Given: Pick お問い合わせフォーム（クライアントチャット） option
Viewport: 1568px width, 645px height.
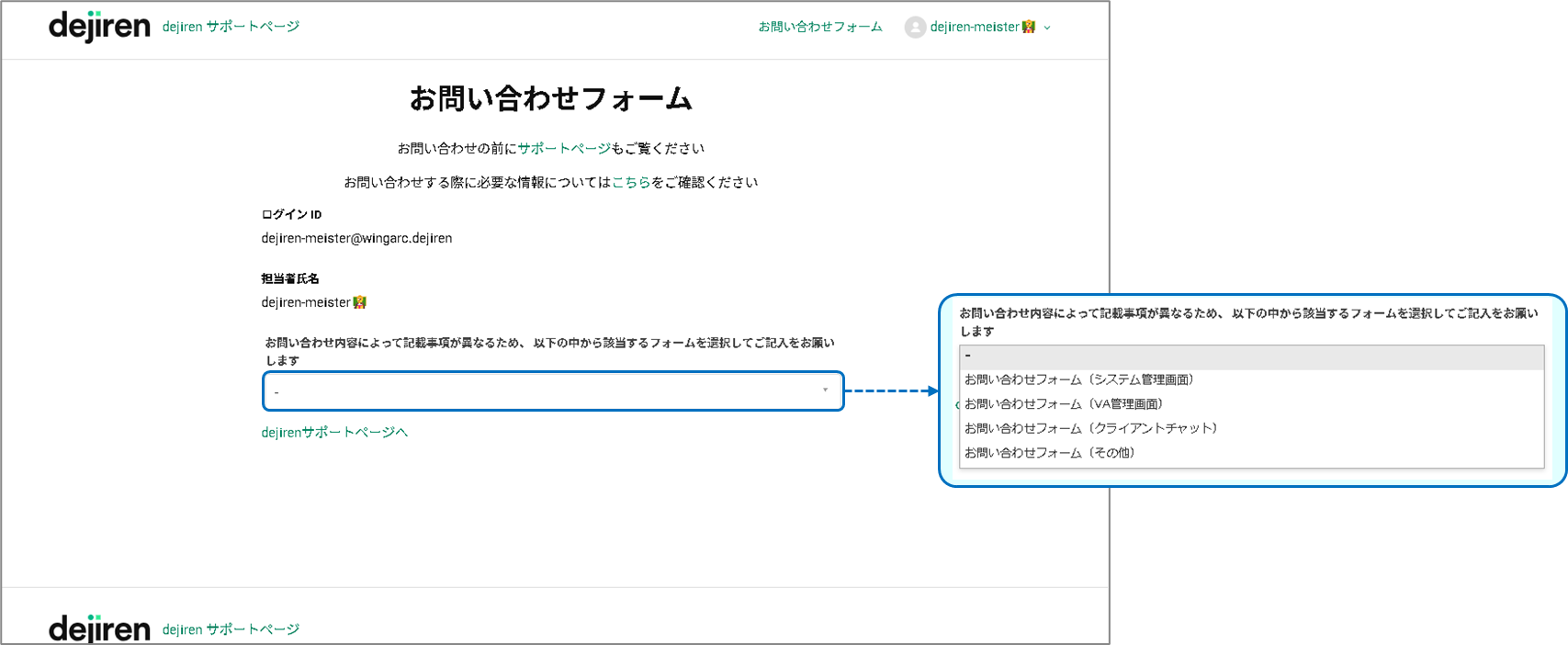Looking at the screenshot, I should point(1090,428).
